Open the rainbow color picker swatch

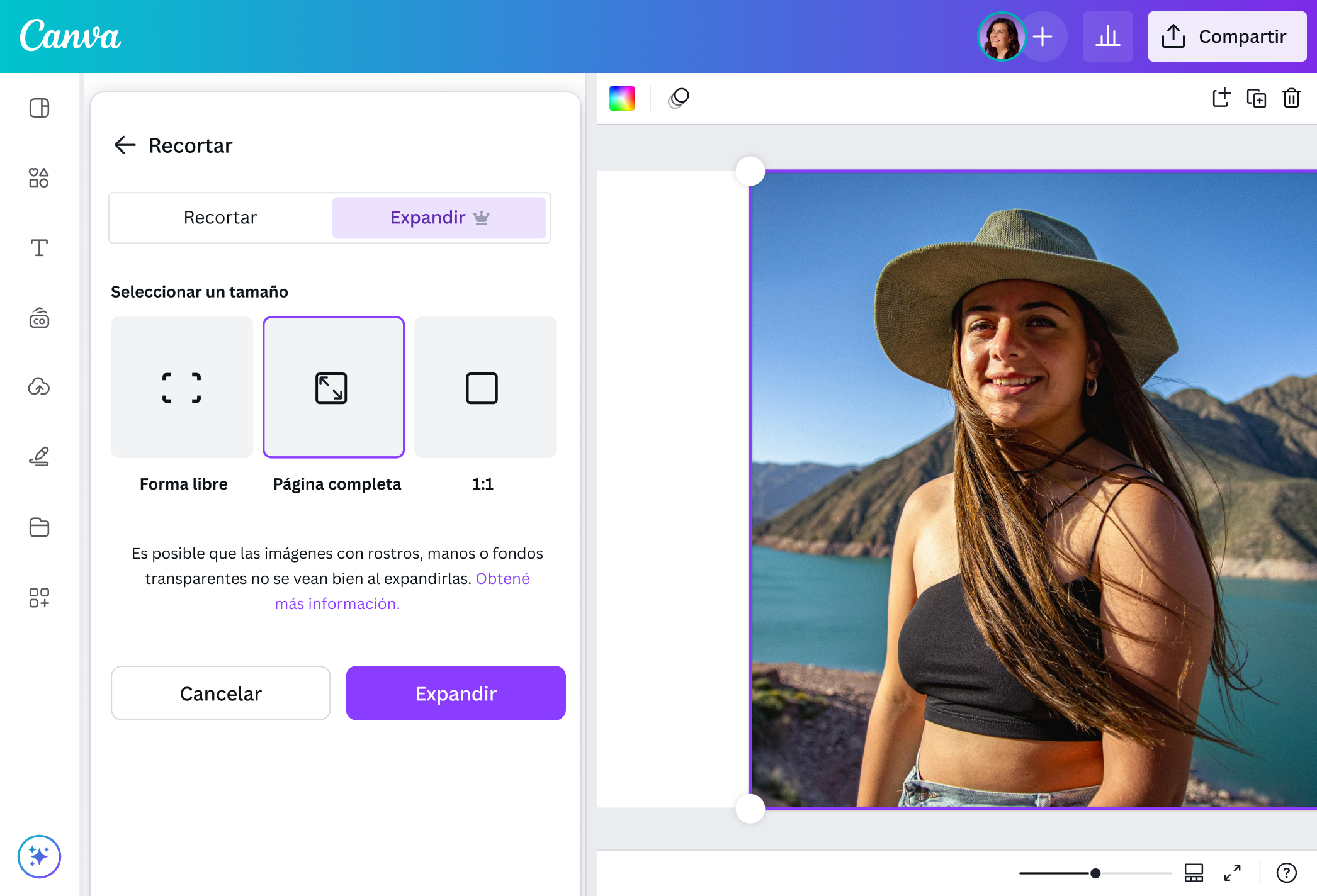point(622,98)
